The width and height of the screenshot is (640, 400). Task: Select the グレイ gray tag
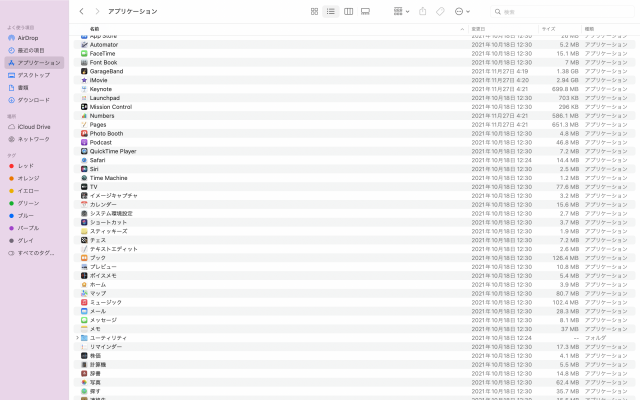point(25,240)
